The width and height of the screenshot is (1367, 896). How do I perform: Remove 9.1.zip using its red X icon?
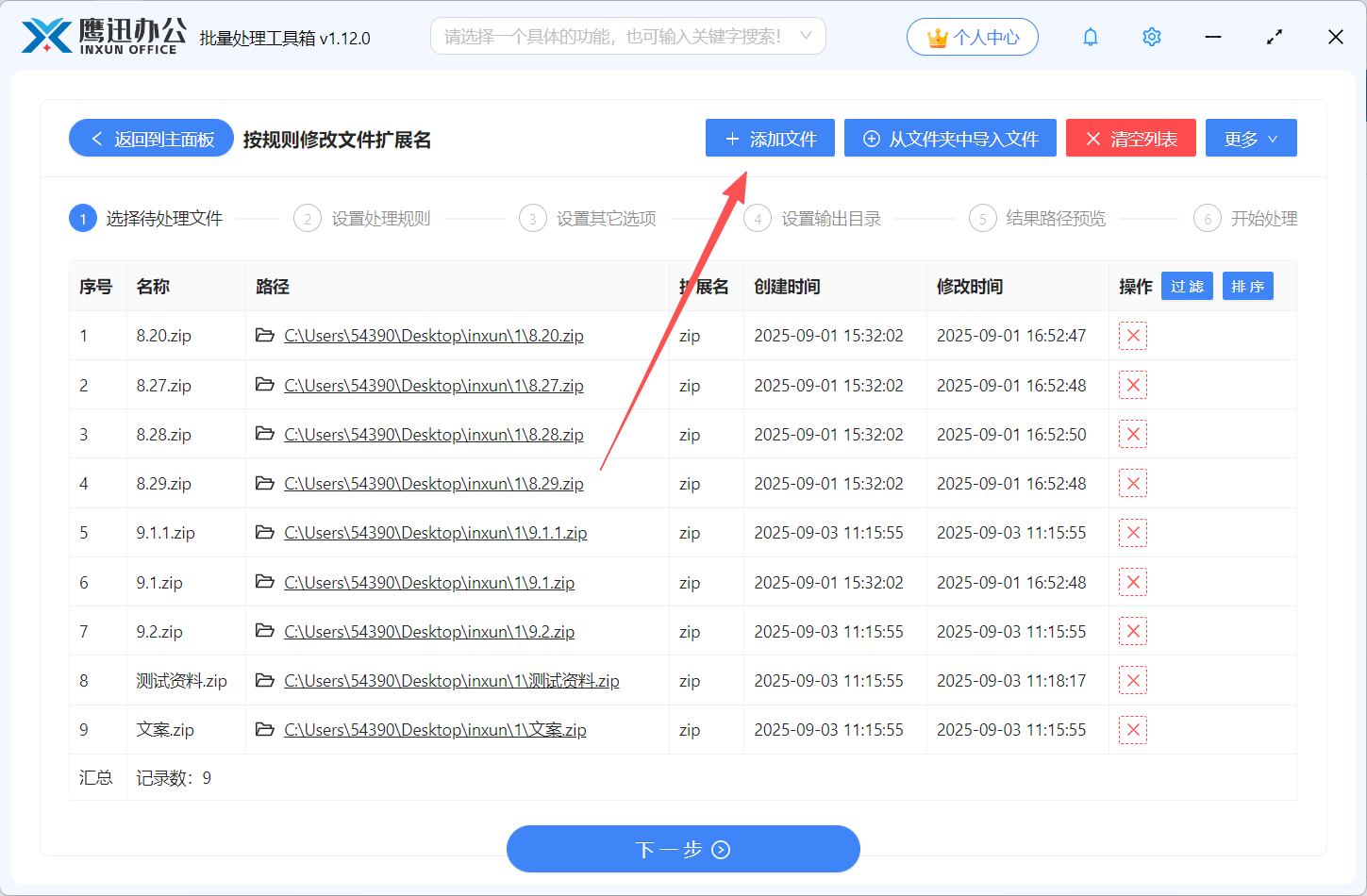(x=1133, y=582)
